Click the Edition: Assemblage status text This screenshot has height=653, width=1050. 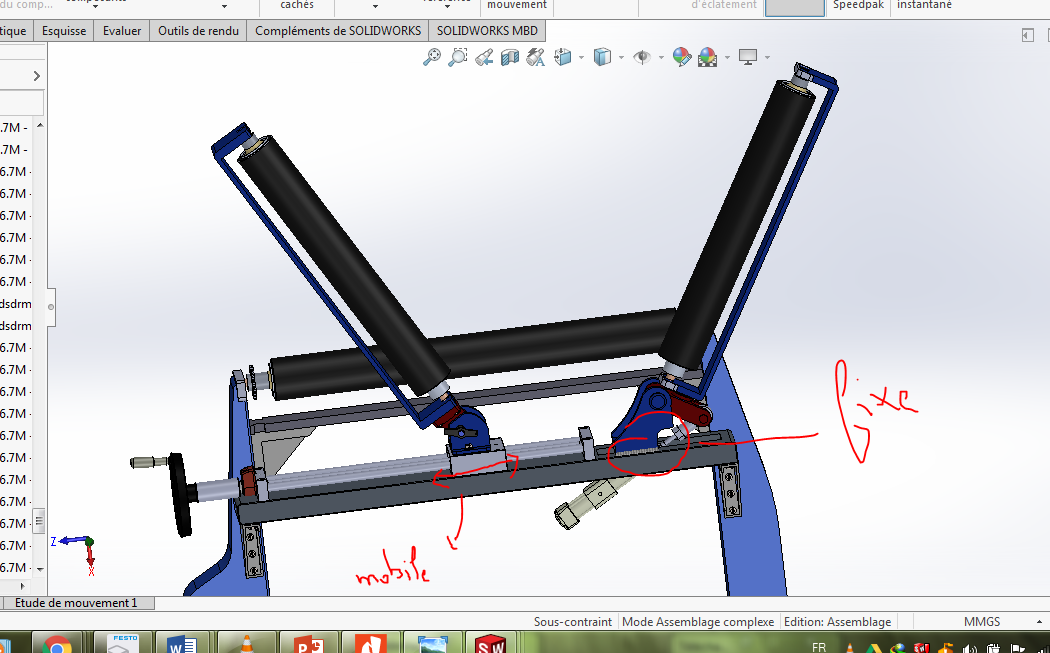(837, 622)
